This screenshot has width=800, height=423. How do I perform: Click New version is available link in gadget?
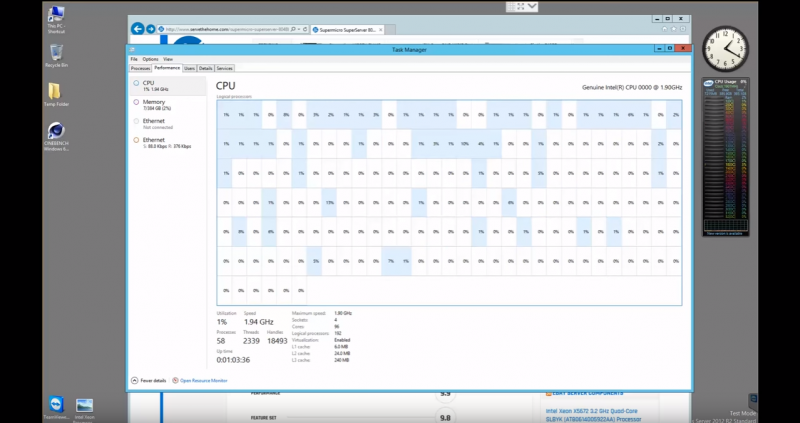[x=724, y=234]
